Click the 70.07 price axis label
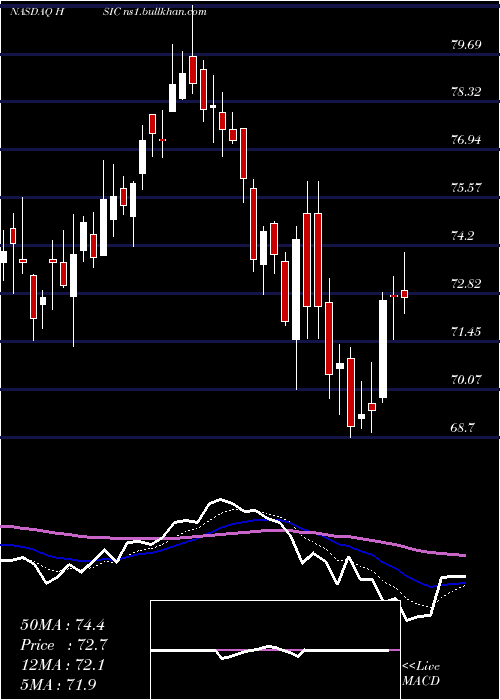Image resolution: width=500 pixels, height=700 pixels. click(467, 380)
